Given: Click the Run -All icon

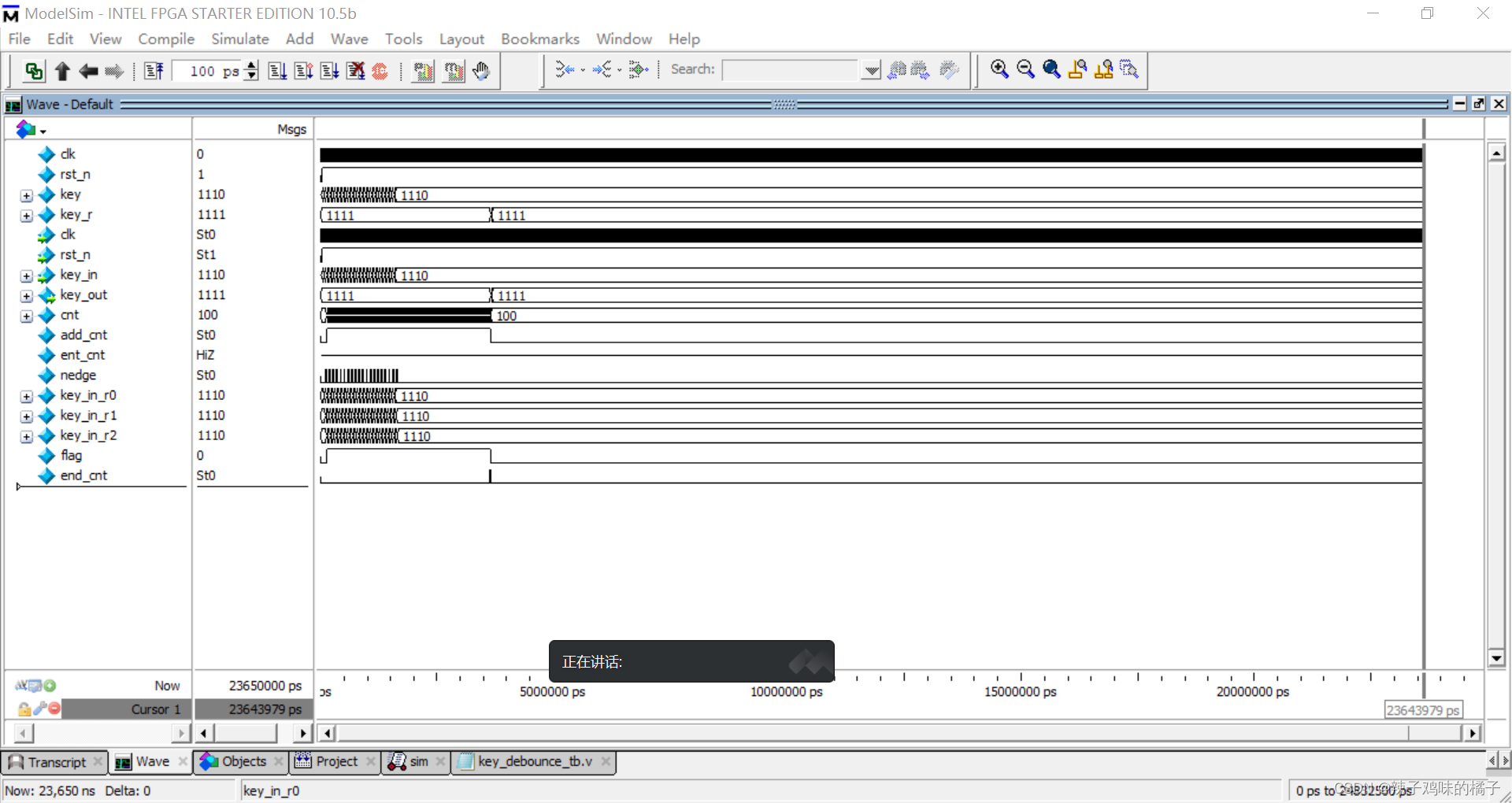Looking at the screenshot, I should tap(329, 71).
